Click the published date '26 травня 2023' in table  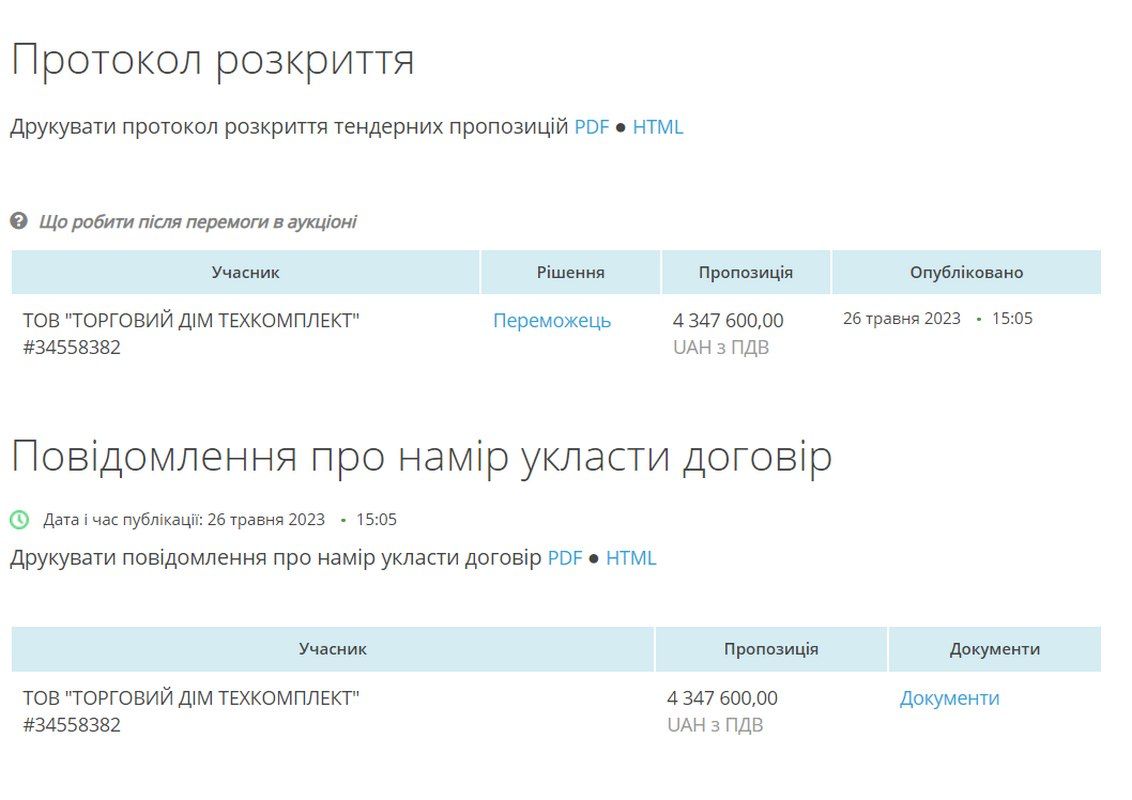pos(901,319)
